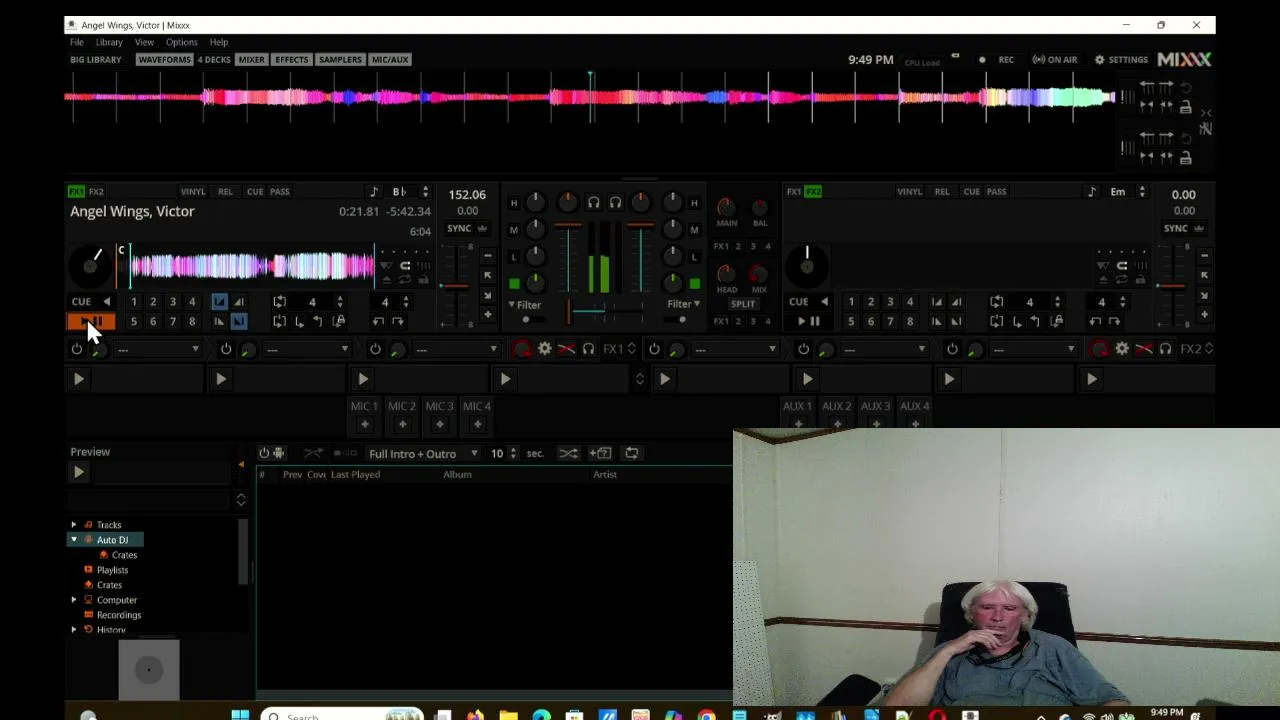This screenshot has height=720, width=1280.
Task: Toggle the SAMPLERS section
Action: point(340,59)
